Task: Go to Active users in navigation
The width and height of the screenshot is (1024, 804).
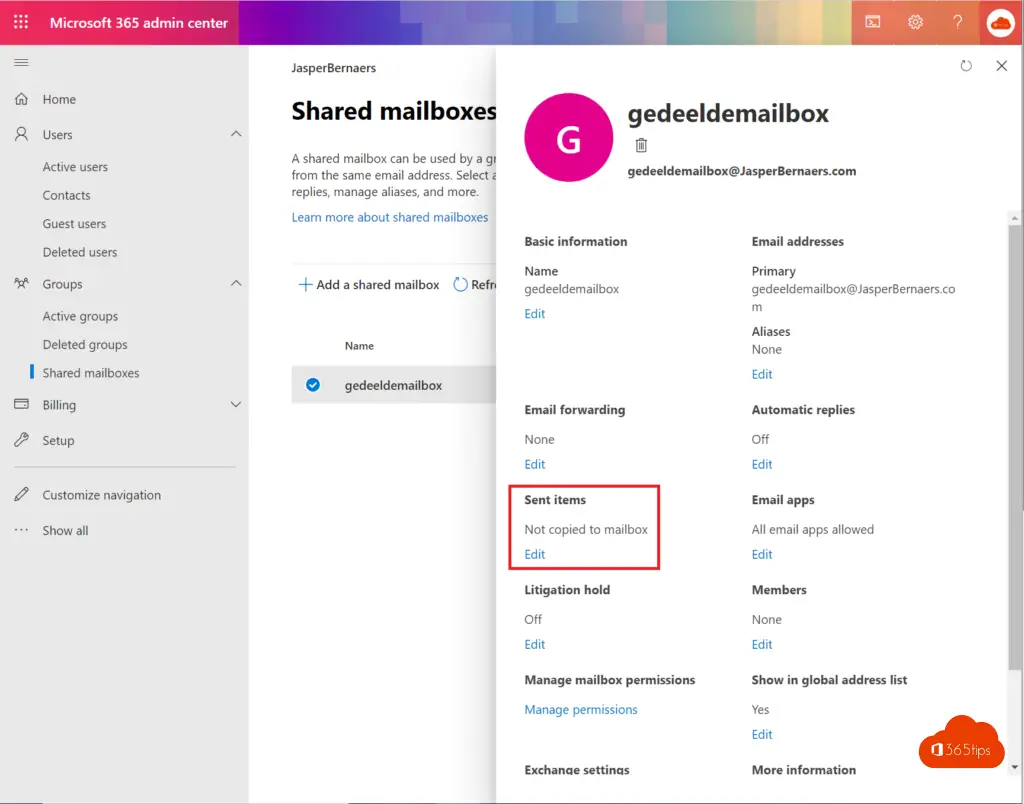Action: [x=75, y=167]
